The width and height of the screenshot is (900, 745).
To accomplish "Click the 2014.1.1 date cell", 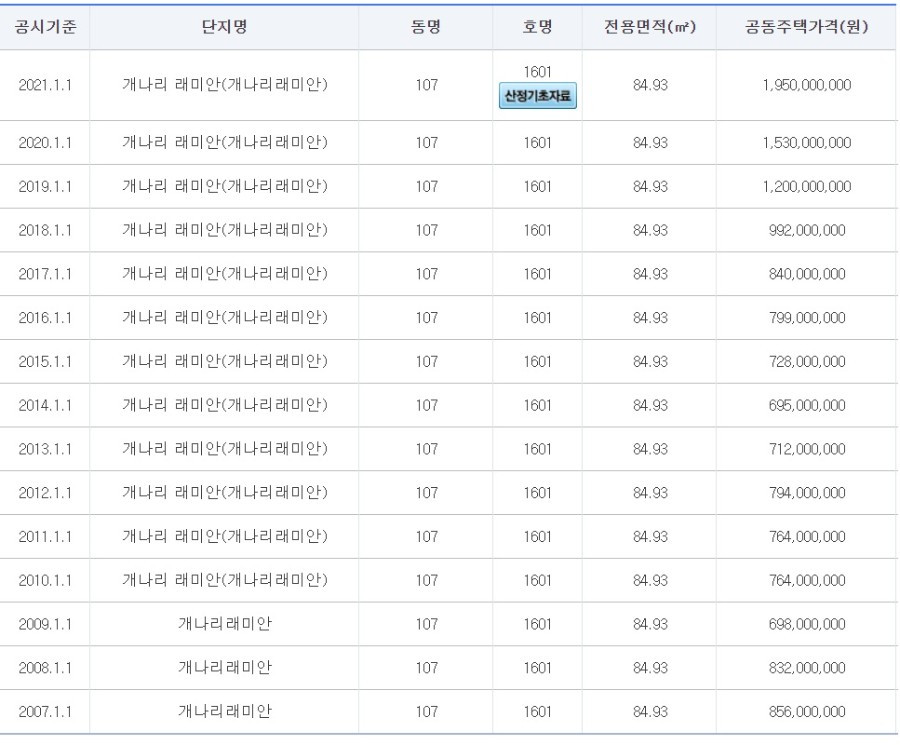I will [45, 406].
